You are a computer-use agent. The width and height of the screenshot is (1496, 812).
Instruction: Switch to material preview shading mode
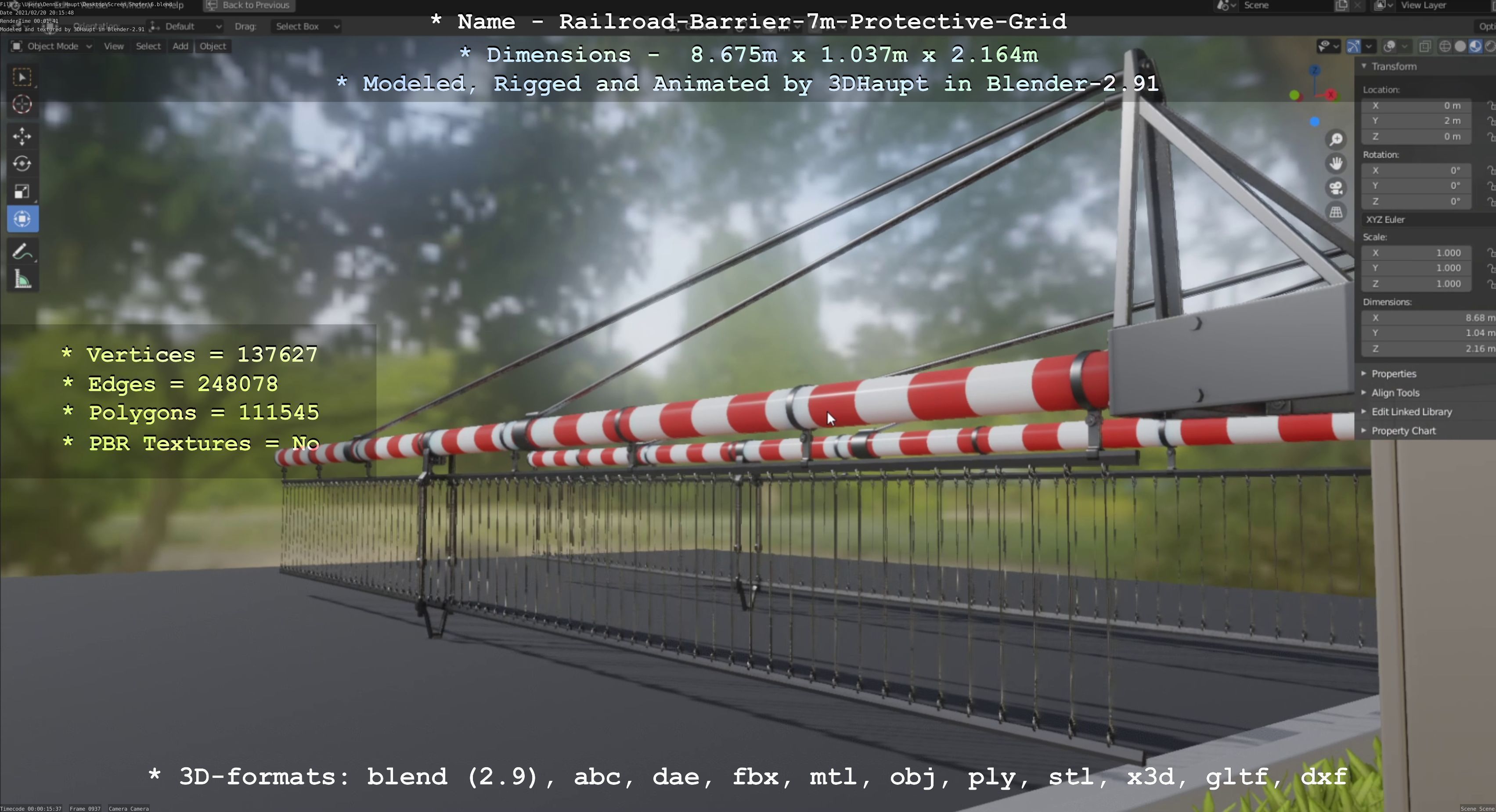tap(1475, 47)
